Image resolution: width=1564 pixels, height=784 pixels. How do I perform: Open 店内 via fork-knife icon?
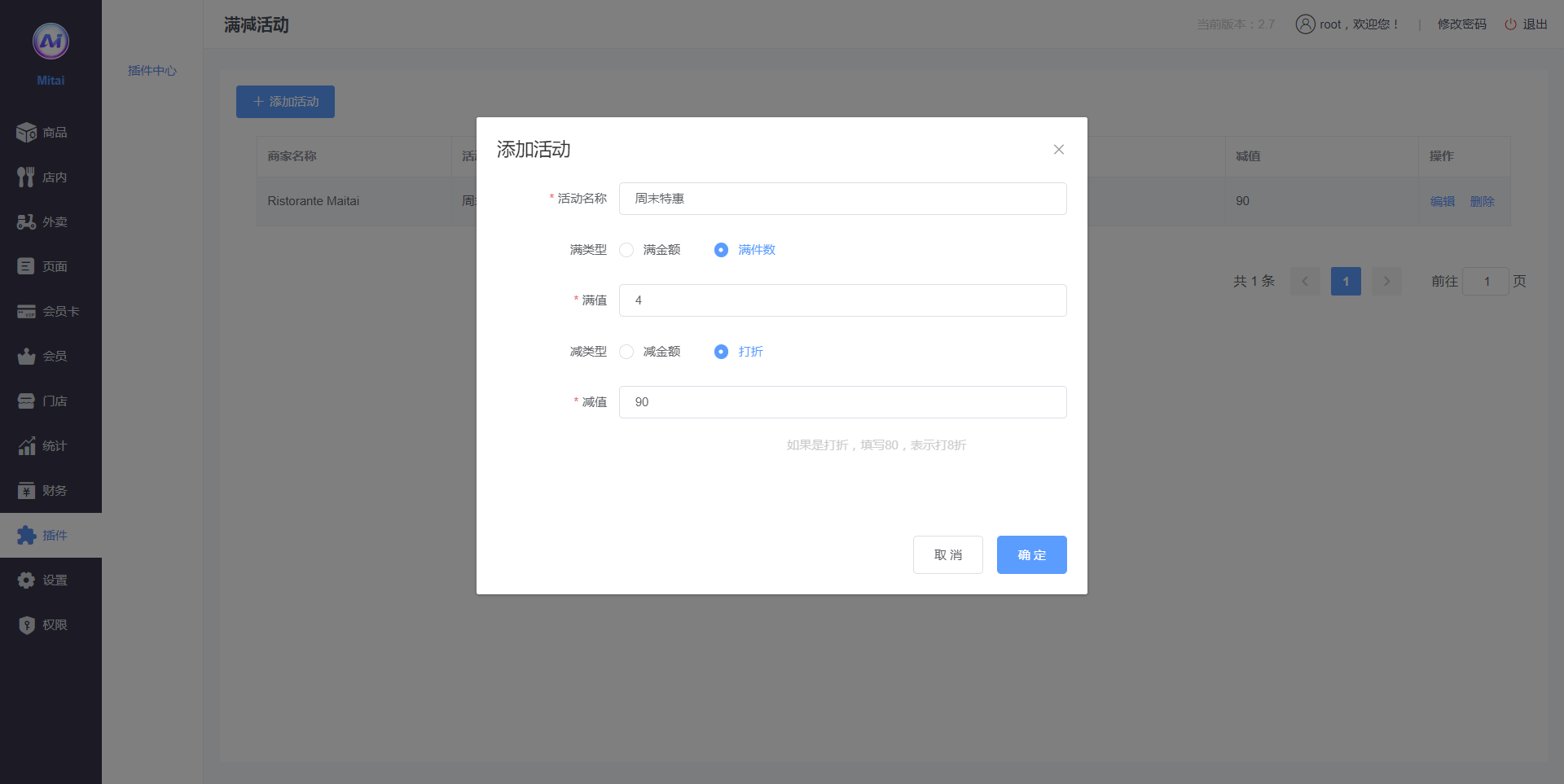coord(26,177)
